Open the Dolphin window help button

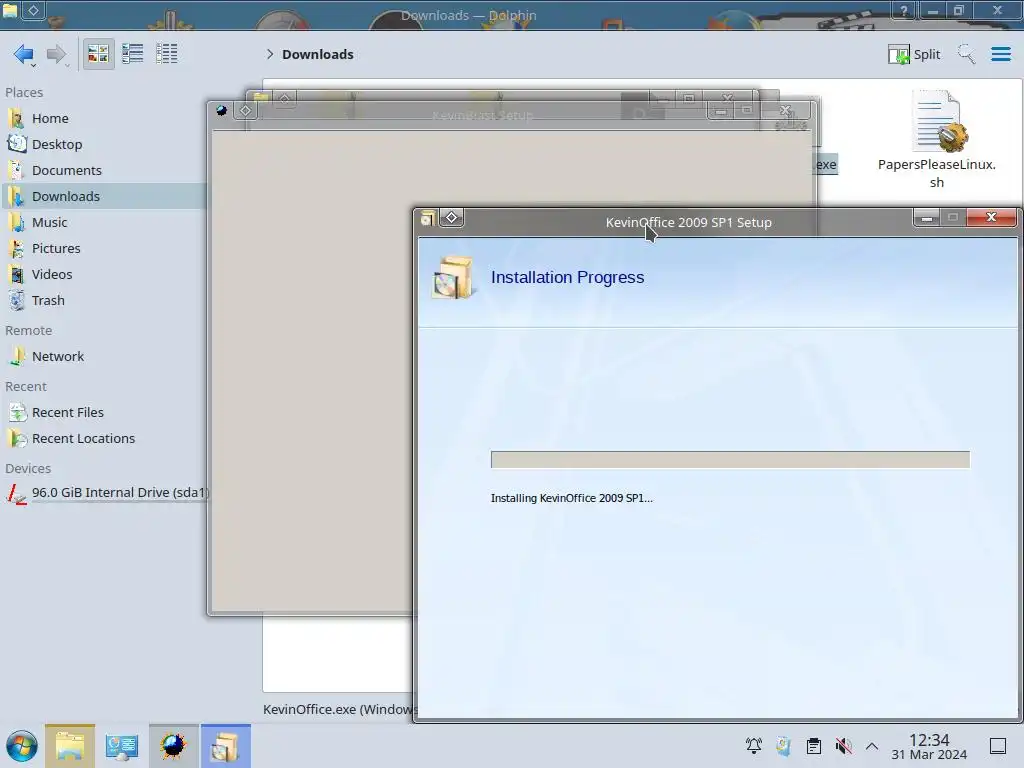click(x=903, y=10)
